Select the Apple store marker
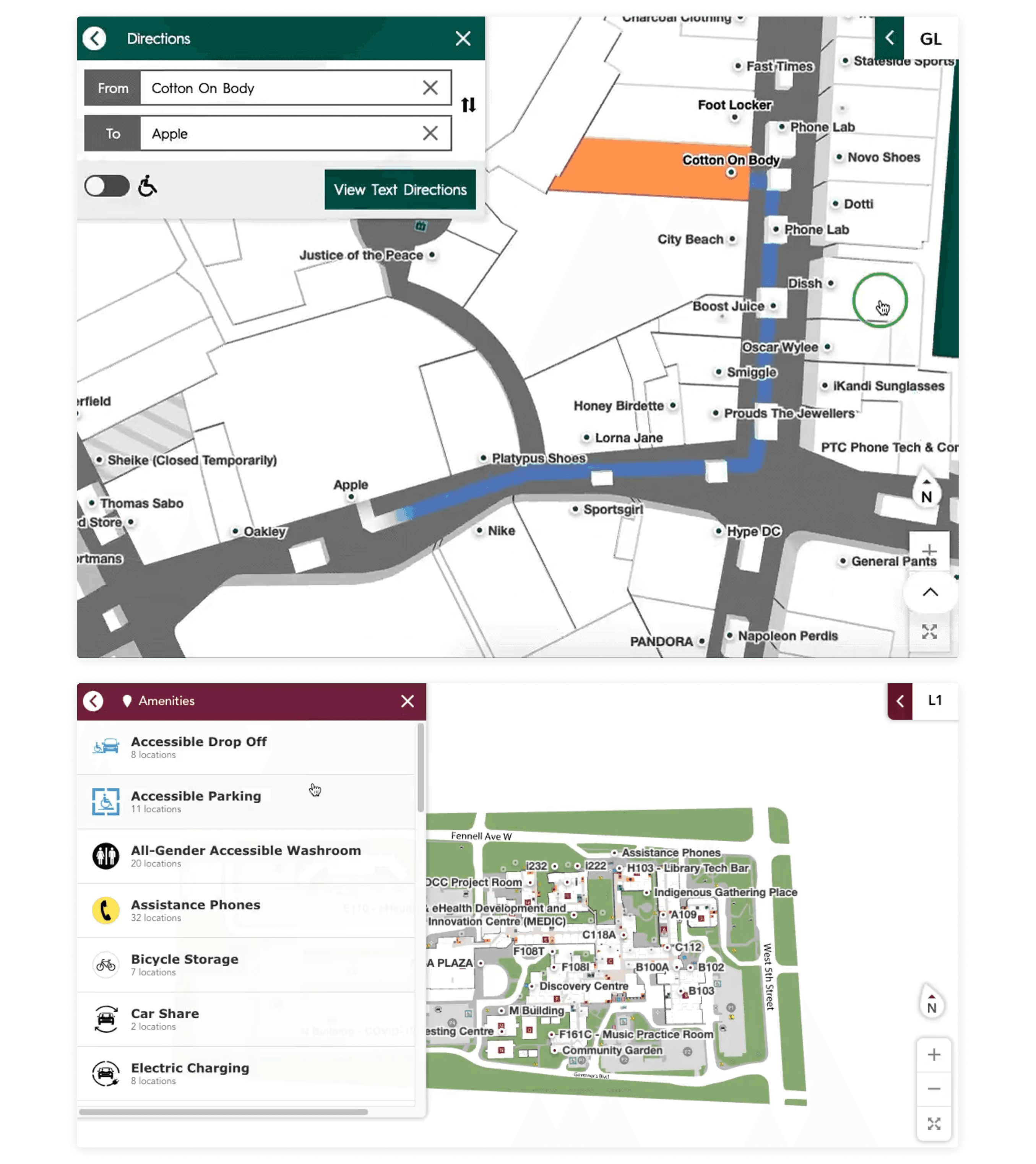 351,497
